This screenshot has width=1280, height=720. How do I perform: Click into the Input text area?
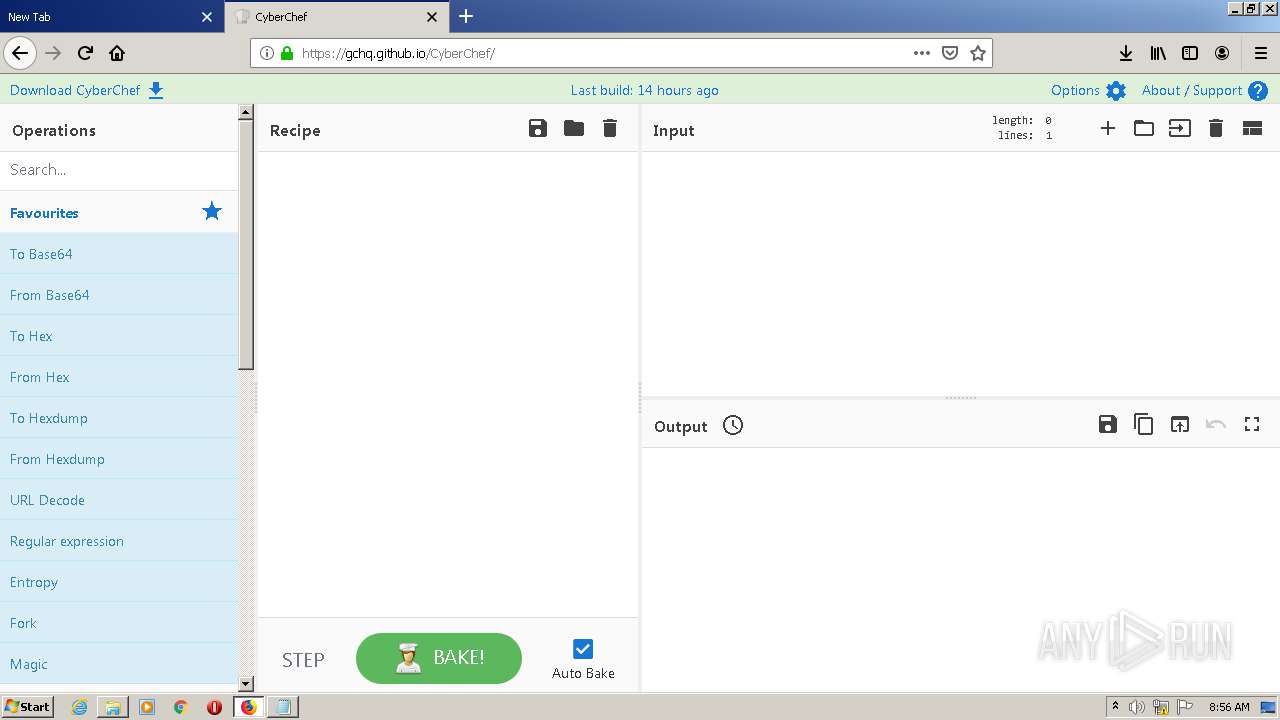[x=960, y=273]
